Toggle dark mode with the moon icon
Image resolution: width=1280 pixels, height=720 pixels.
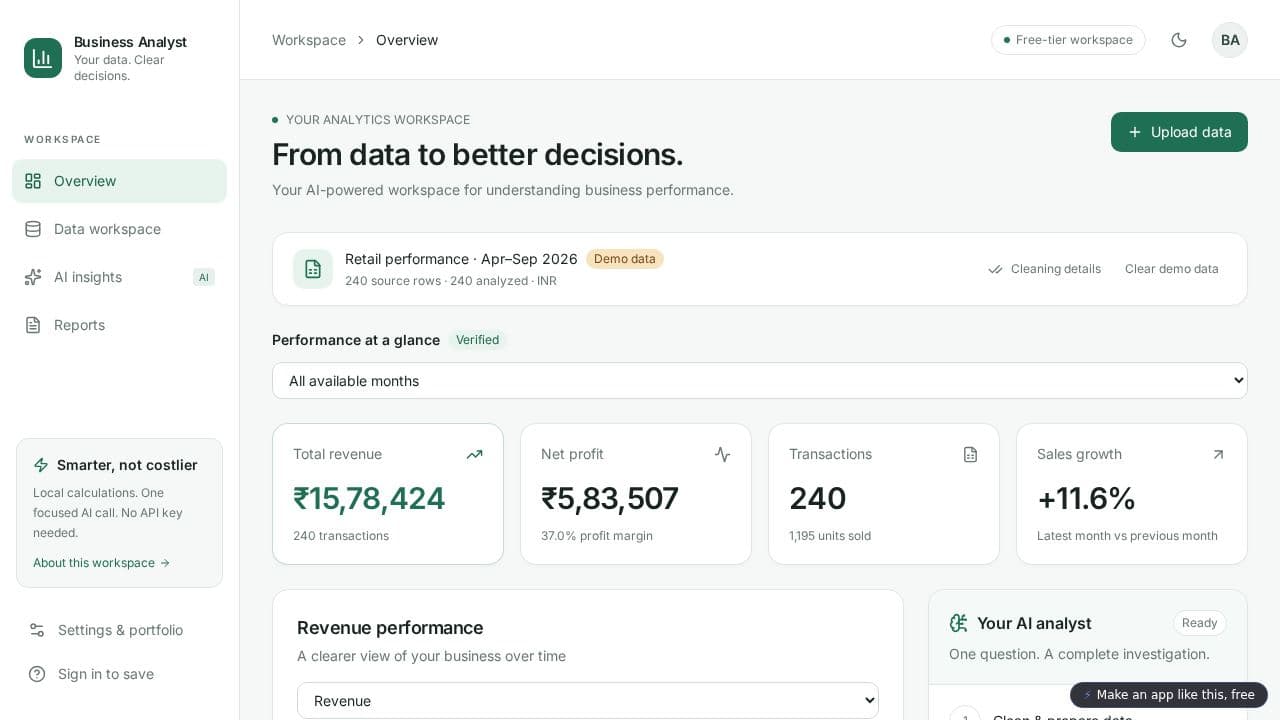click(x=1179, y=40)
